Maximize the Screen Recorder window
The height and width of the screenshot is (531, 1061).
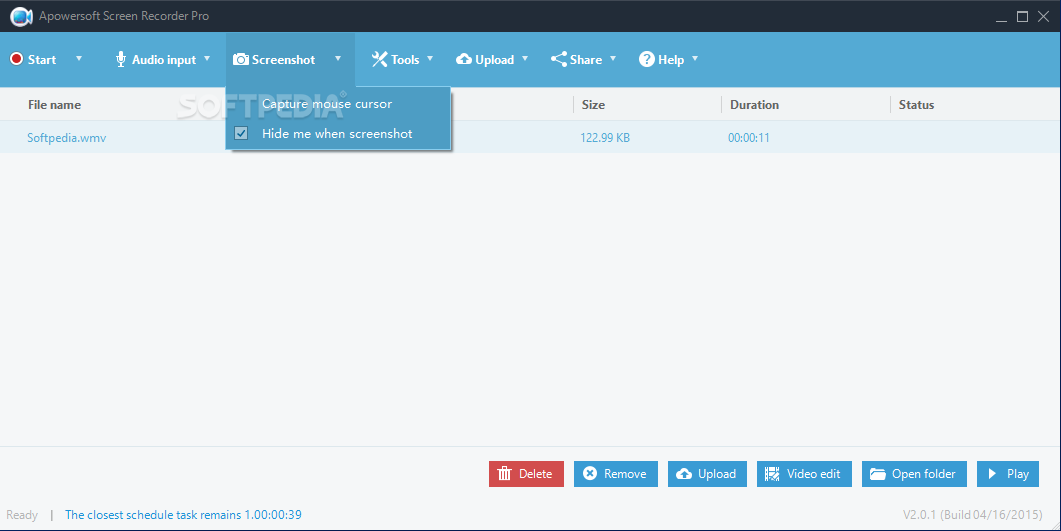click(x=1022, y=16)
